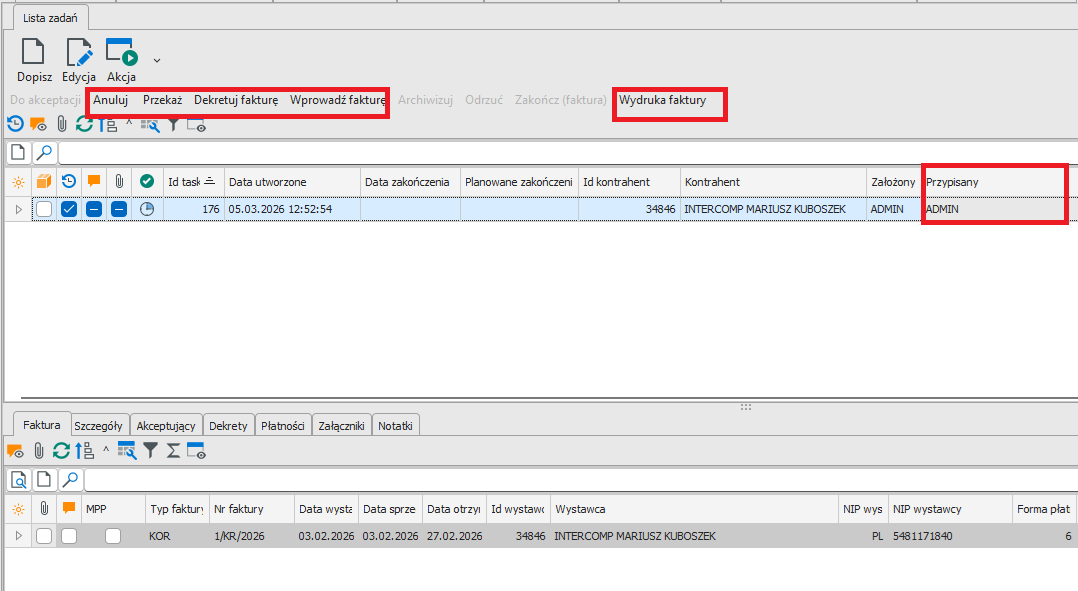The height and width of the screenshot is (591, 1078).
Task: Tick the MPP checkbox for invoice 1/KR/2026
Action: [x=113, y=536]
